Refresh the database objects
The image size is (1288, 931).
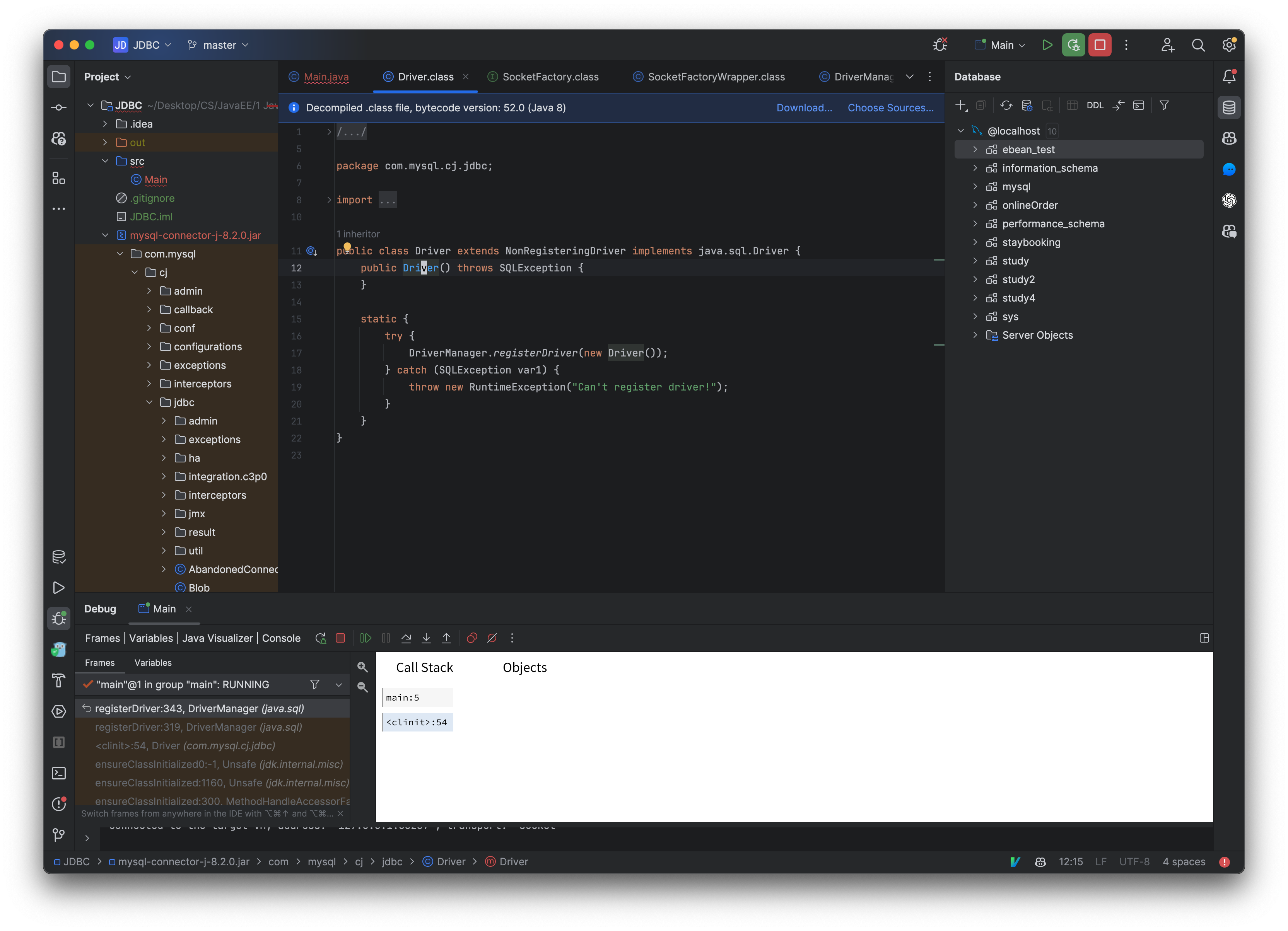pyautogui.click(x=1006, y=106)
